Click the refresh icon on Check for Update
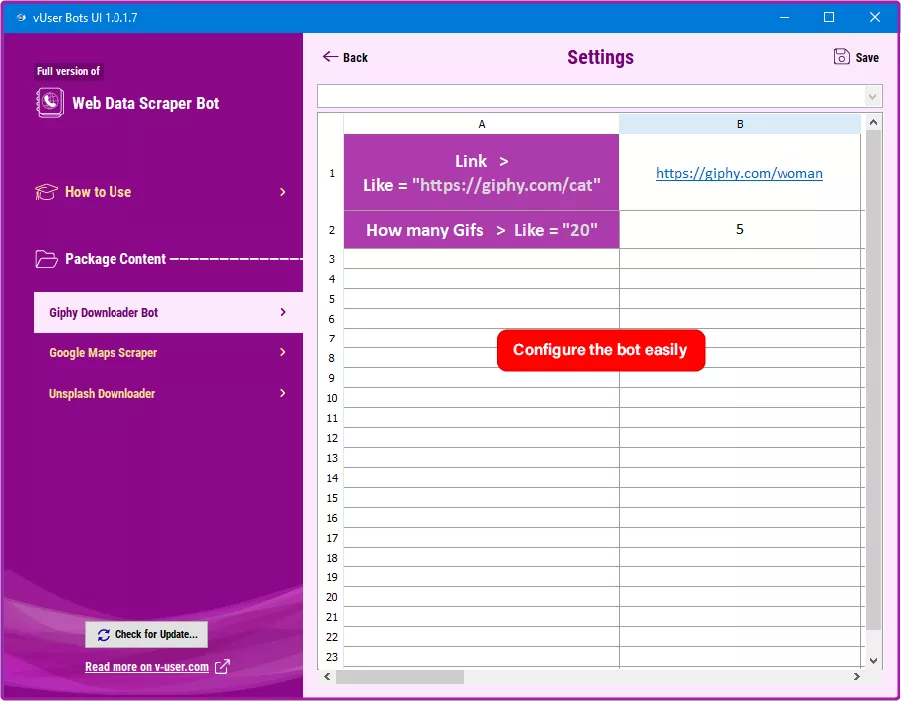 [103, 635]
